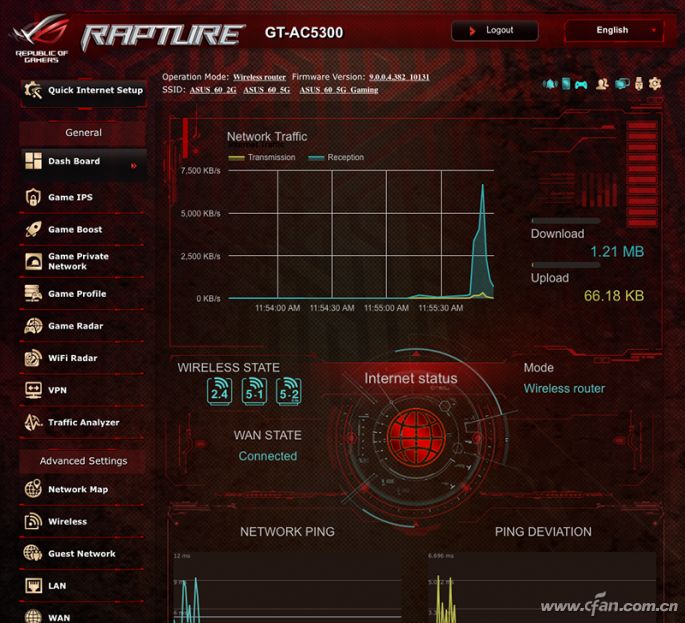Open WiFi Radar page
Viewport: 685px width, 623px height.
83,358
